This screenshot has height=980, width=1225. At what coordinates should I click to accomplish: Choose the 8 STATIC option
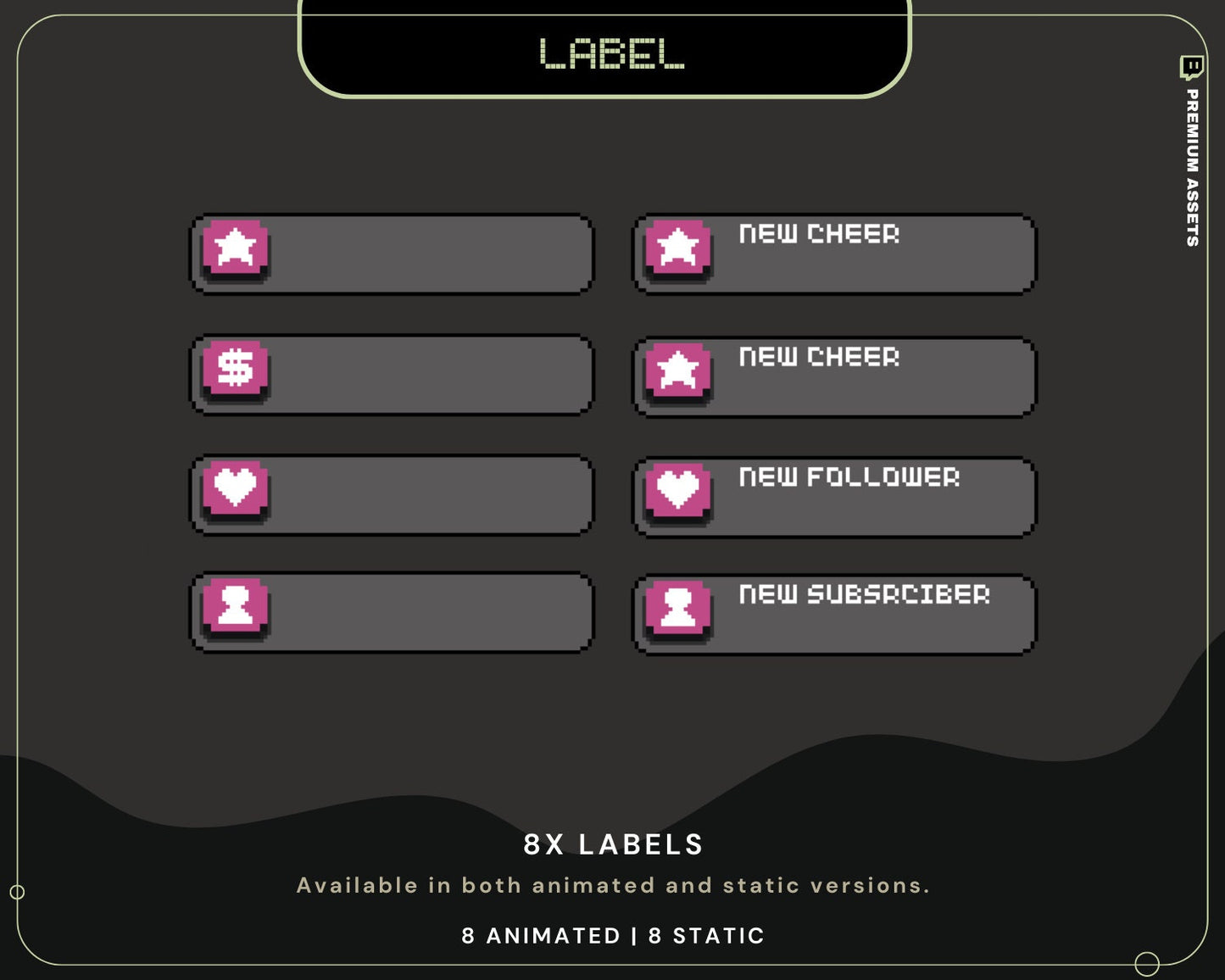tap(706, 936)
